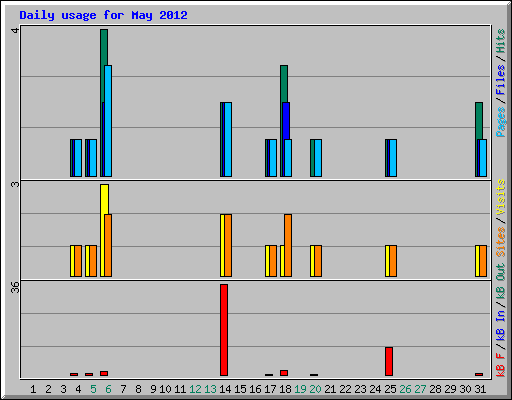
Task: Select day "11" on the x-axis
Action: 180,389
